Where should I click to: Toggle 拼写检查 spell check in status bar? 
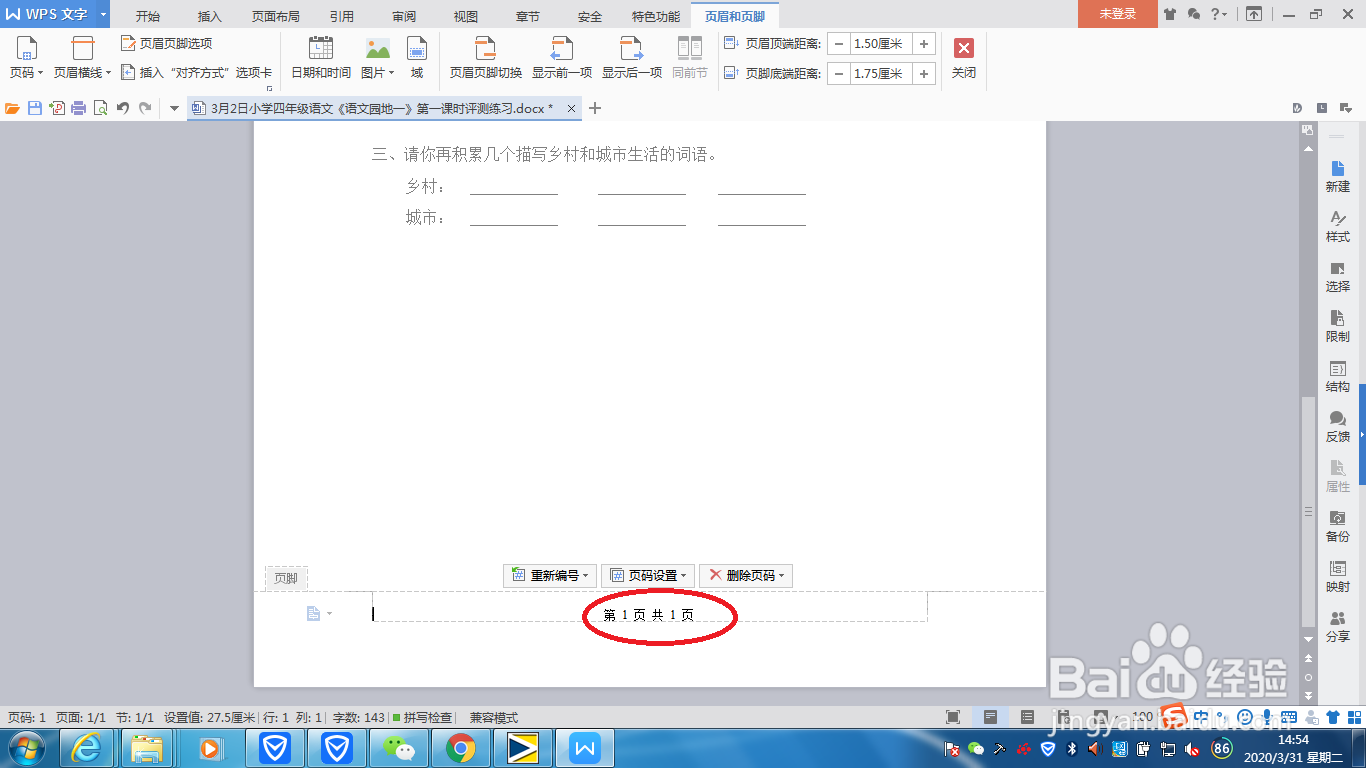[x=422, y=718]
